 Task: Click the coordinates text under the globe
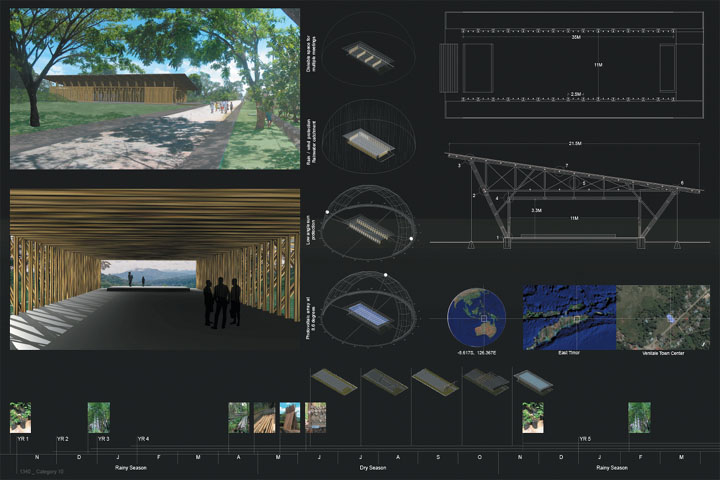(476, 352)
